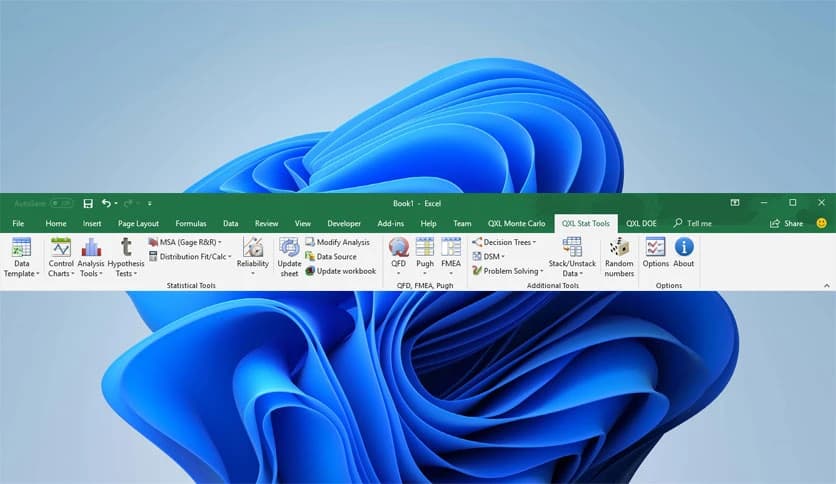This screenshot has height=484, width=836.
Task: Toggle the AutoSave switch
Action: point(60,203)
